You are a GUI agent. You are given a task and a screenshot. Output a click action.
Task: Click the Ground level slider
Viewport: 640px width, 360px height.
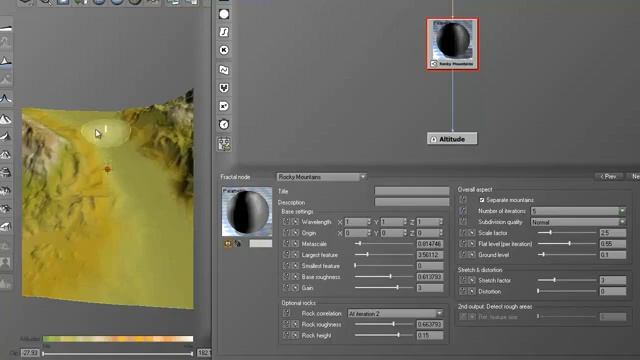tap(567, 255)
